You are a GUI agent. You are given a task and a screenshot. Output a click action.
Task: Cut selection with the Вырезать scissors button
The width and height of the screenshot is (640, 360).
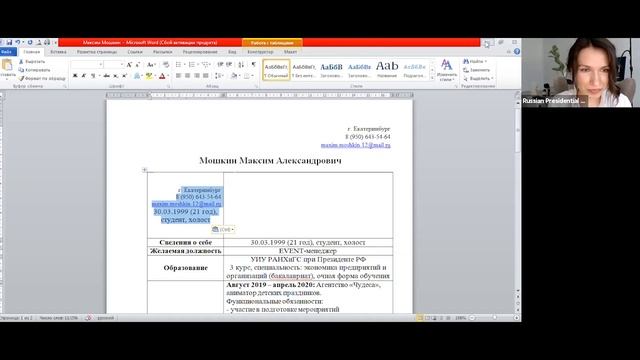32,62
